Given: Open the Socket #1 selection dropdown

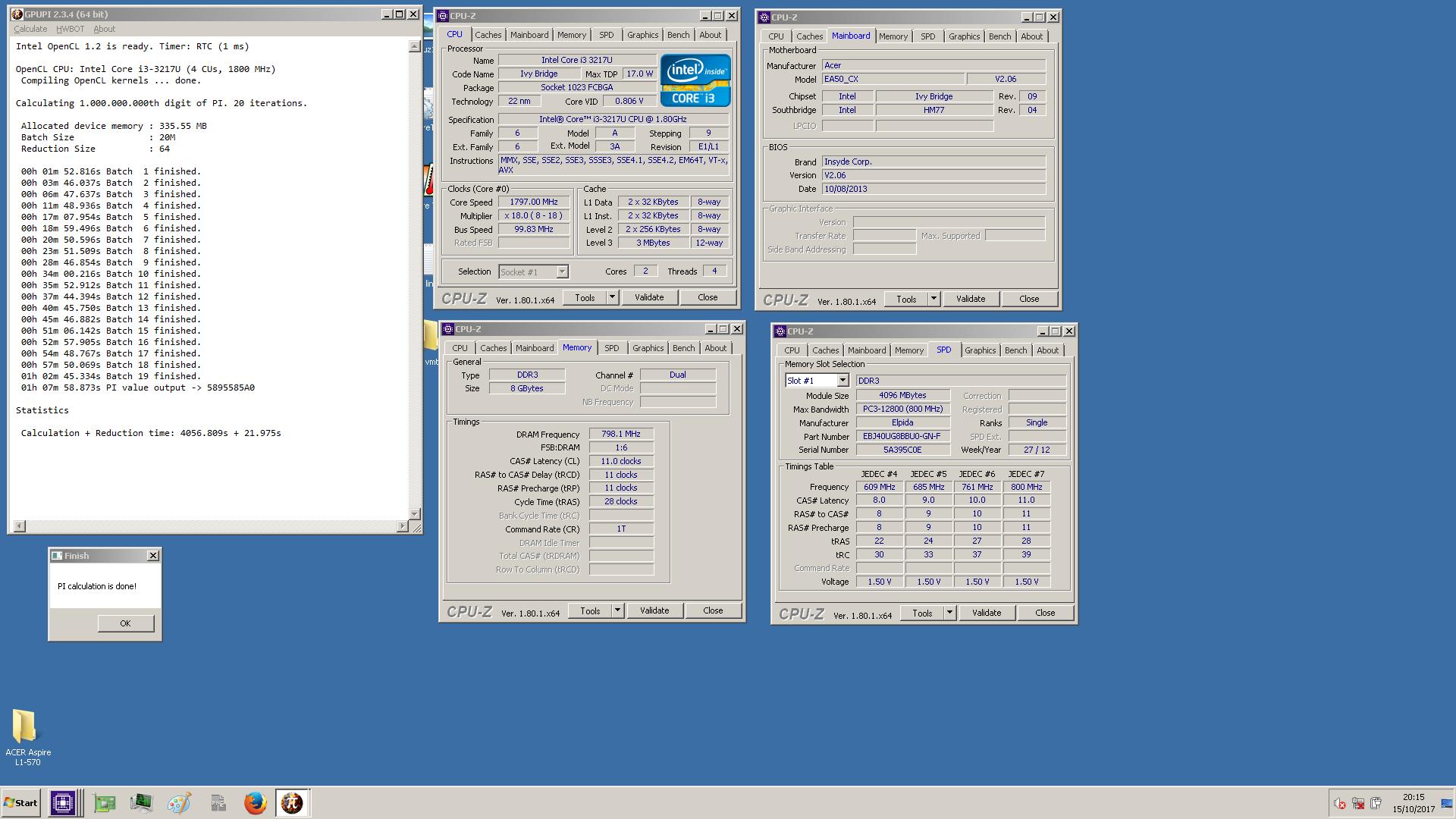Looking at the screenshot, I should 562,272.
